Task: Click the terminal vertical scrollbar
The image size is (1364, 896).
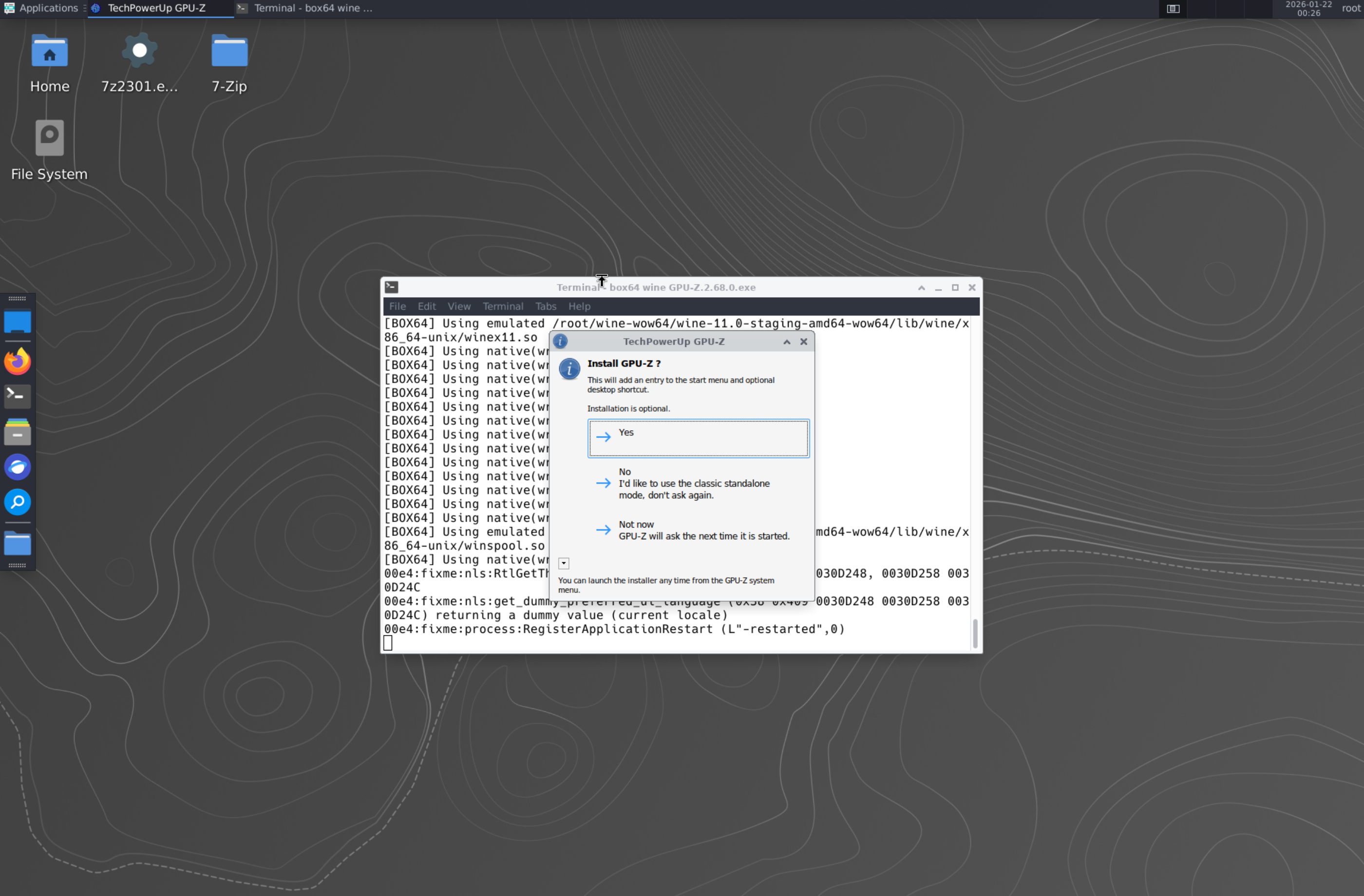Action: coord(975,632)
